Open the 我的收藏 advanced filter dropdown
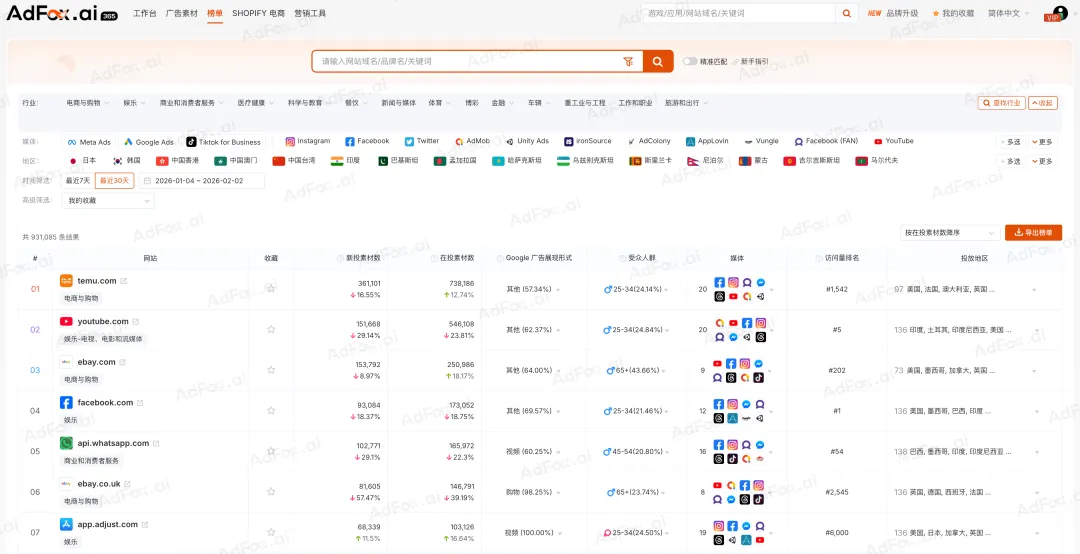The image size is (1080, 554). coord(108,200)
